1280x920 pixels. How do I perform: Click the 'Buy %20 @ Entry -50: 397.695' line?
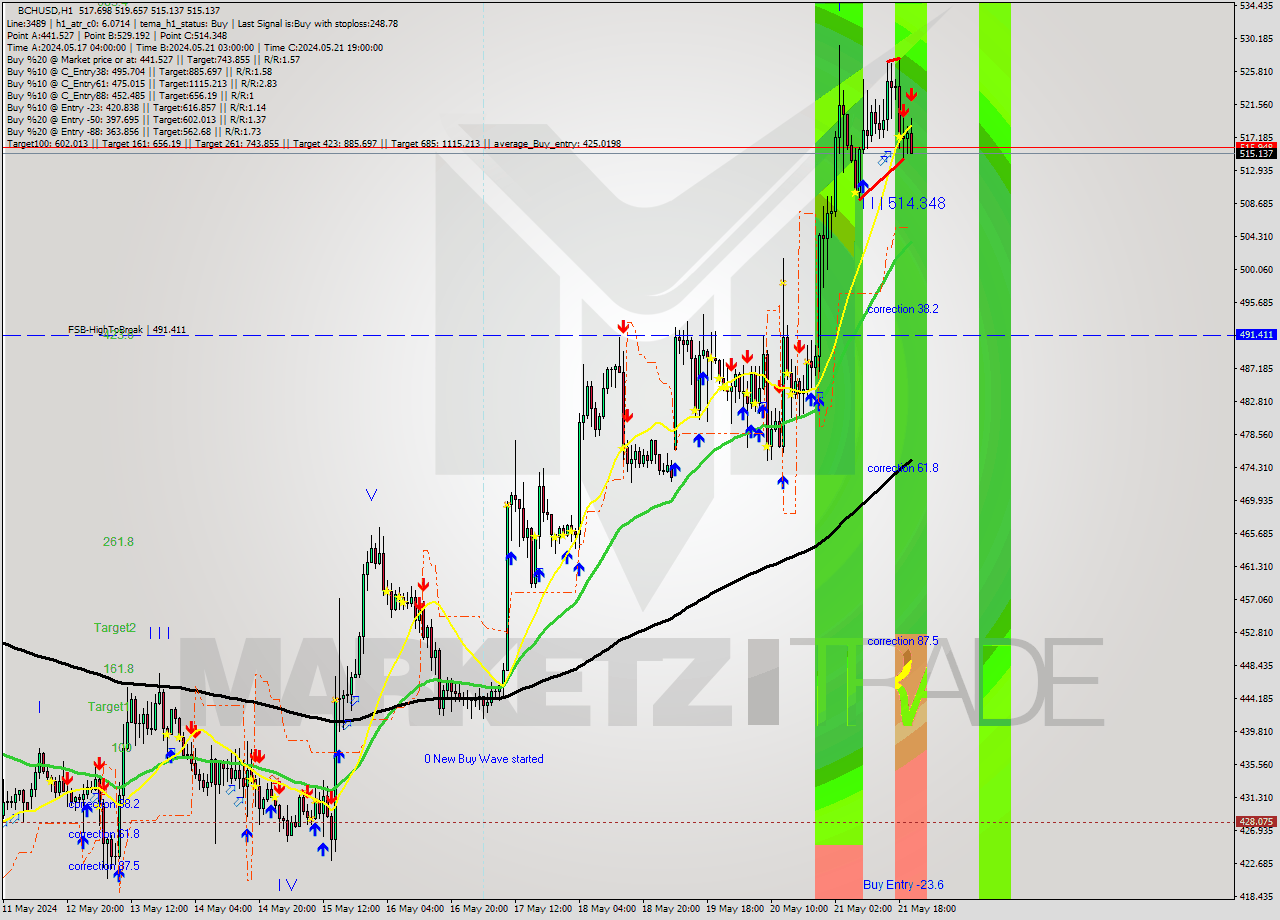(x=136, y=119)
